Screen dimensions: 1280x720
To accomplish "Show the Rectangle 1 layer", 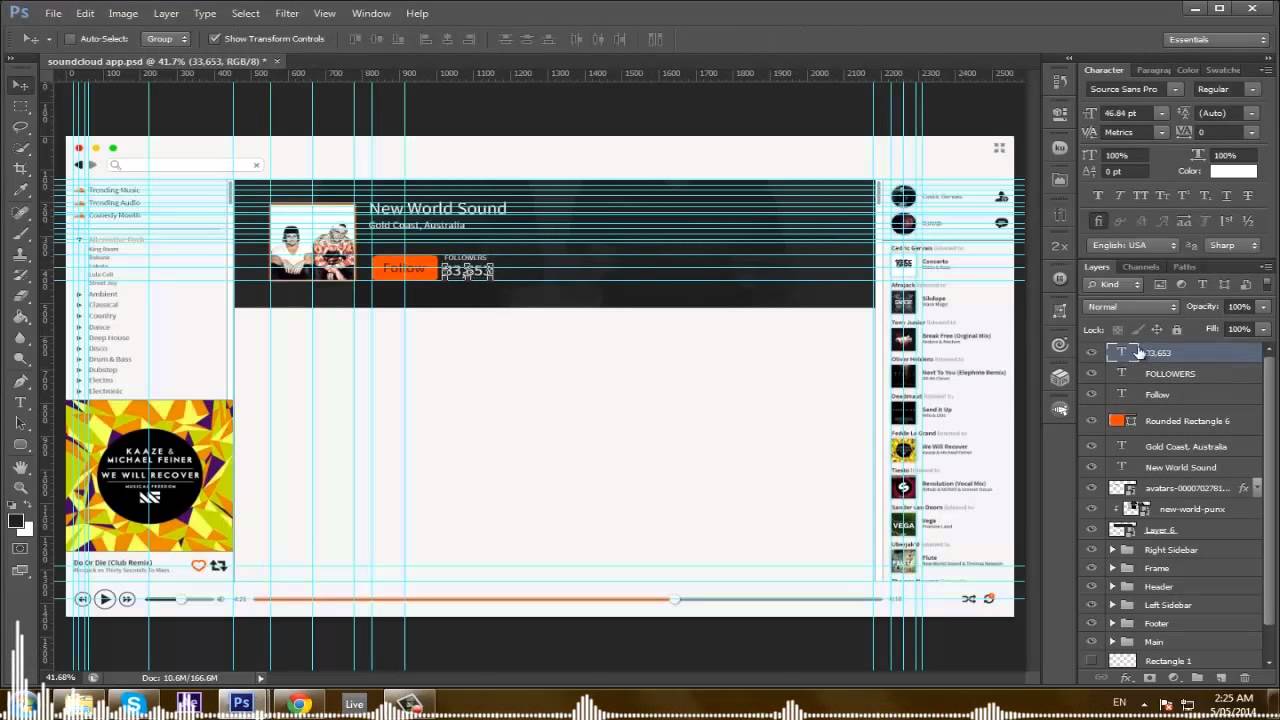I will (x=1091, y=661).
